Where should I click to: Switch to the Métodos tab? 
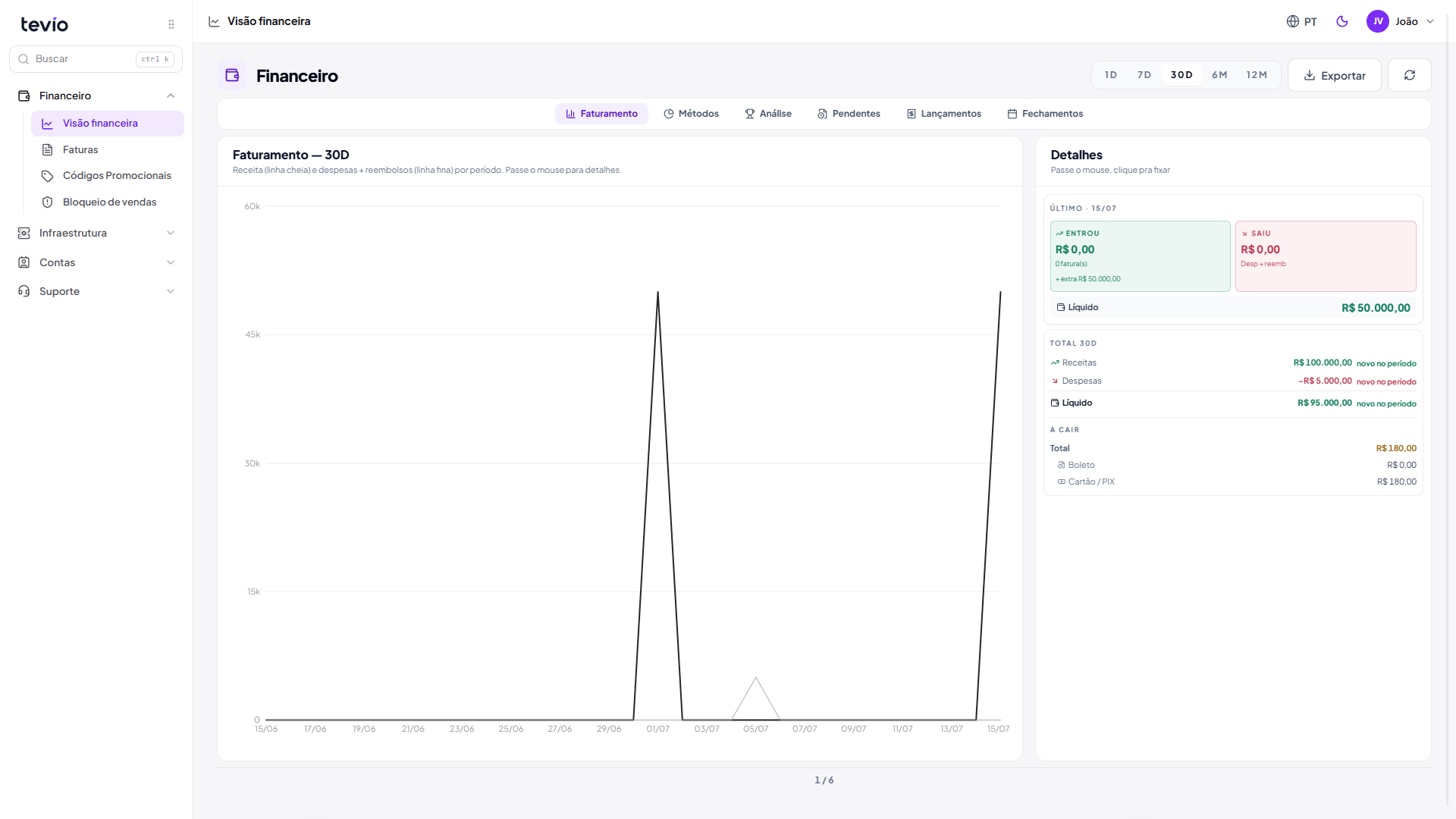point(691,114)
